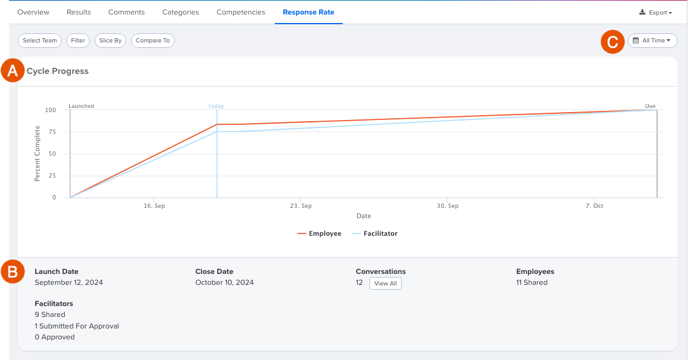Viewport: 688px width, 360px height.
Task: Open the All Time date range dropdown
Action: coord(652,40)
